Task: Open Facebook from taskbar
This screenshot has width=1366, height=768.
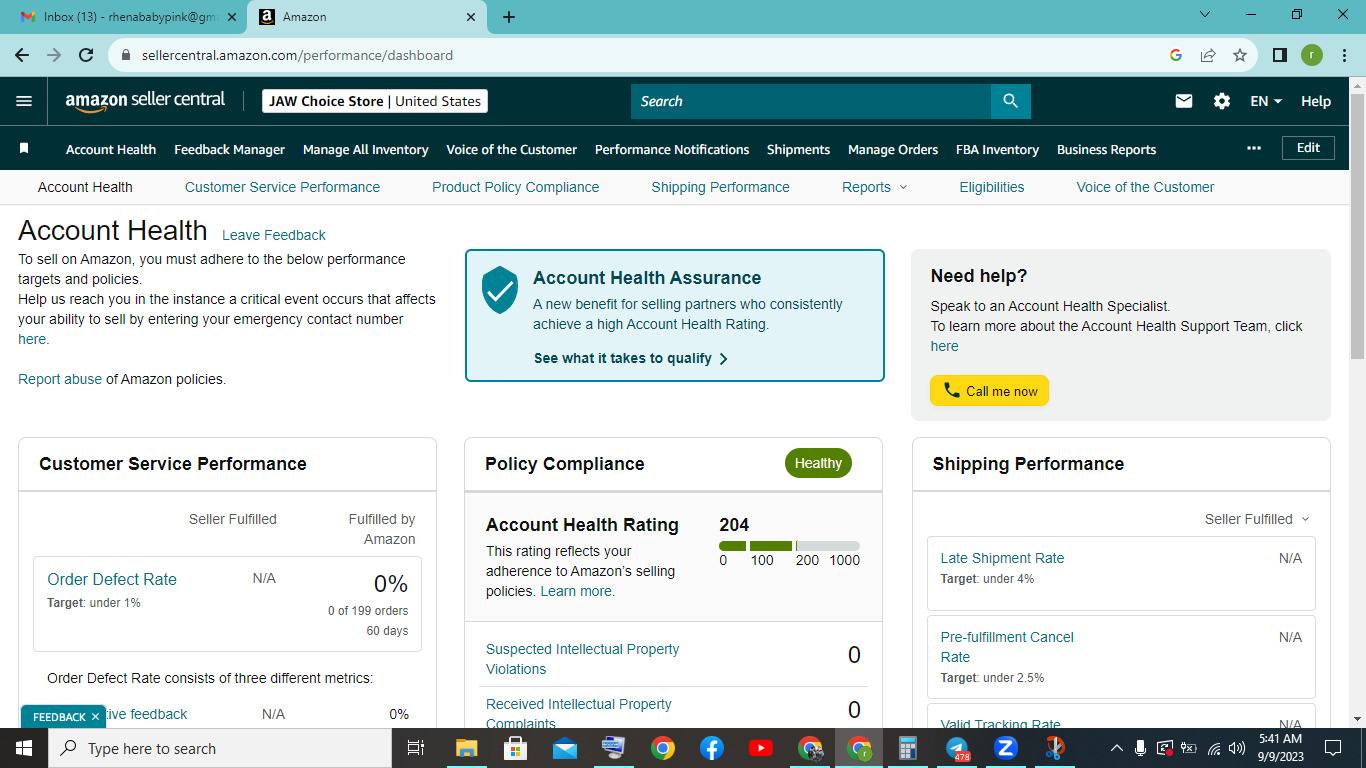Action: 712,748
